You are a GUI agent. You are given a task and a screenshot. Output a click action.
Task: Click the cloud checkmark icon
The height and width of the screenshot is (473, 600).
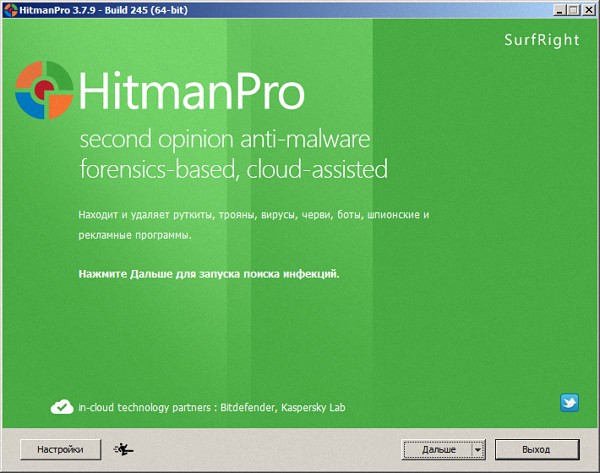[62, 407]
